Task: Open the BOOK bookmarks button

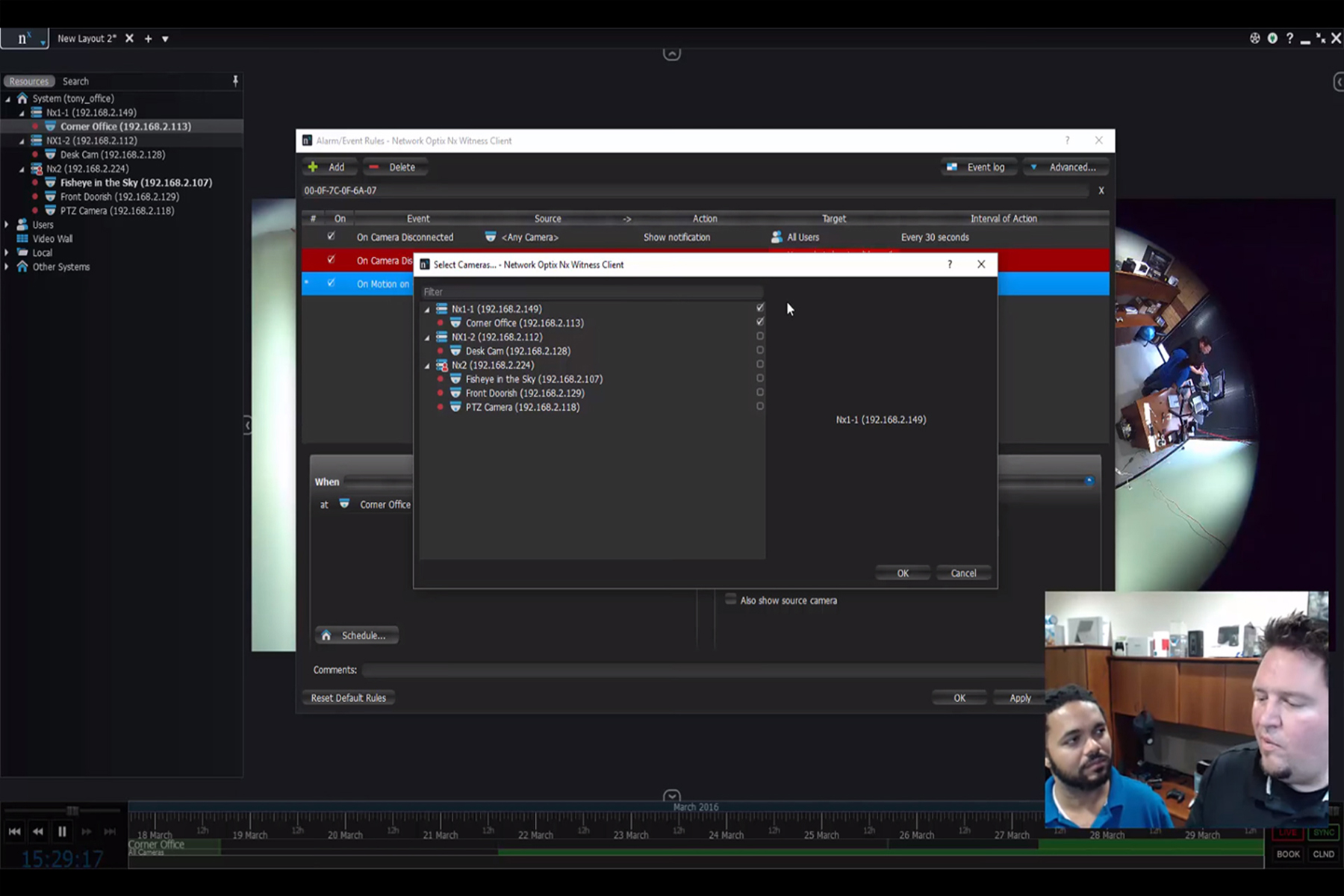Action: 1288,854
